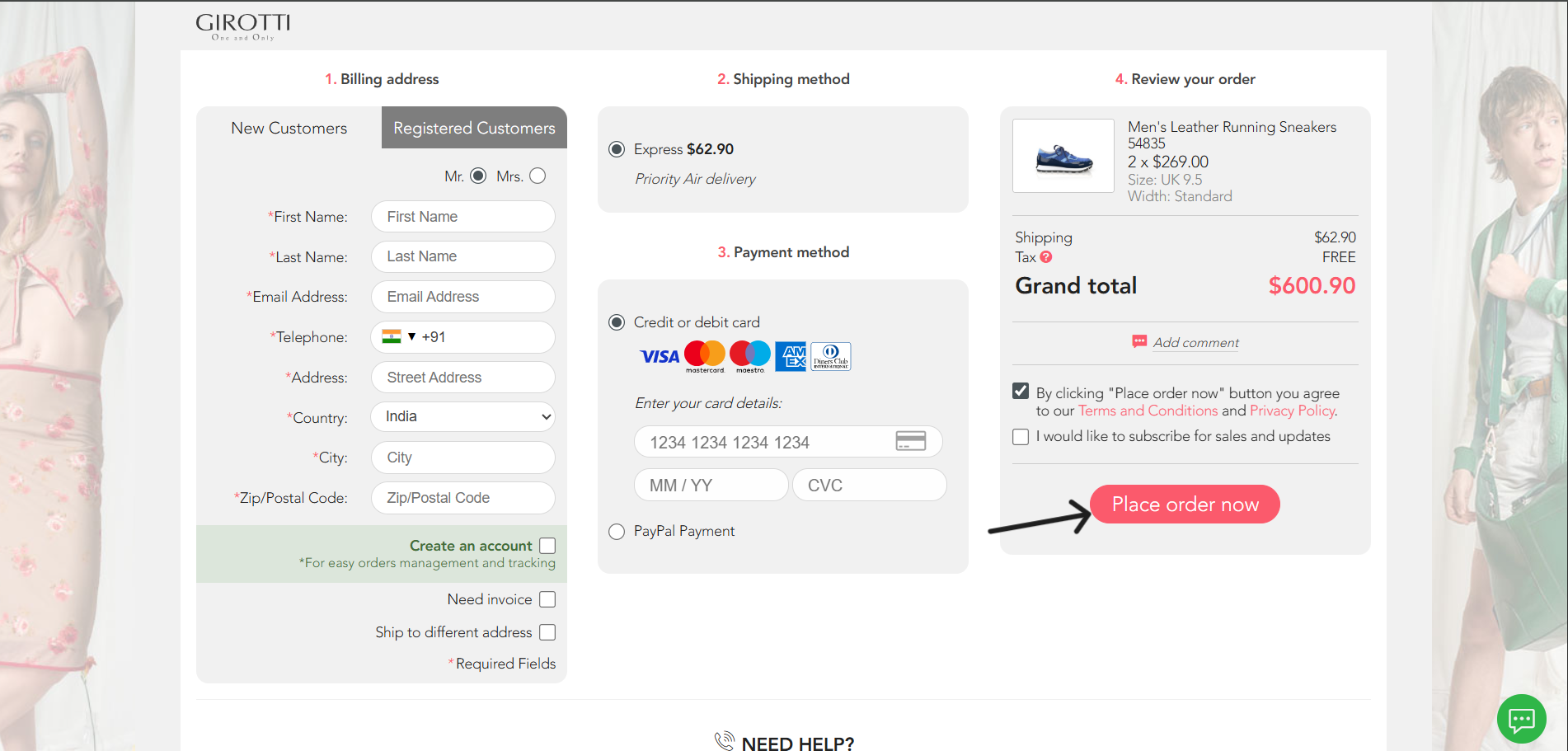Open the live chat bubble
This screenshot has height=751, width=1568.
click(x=1521, y=720)
